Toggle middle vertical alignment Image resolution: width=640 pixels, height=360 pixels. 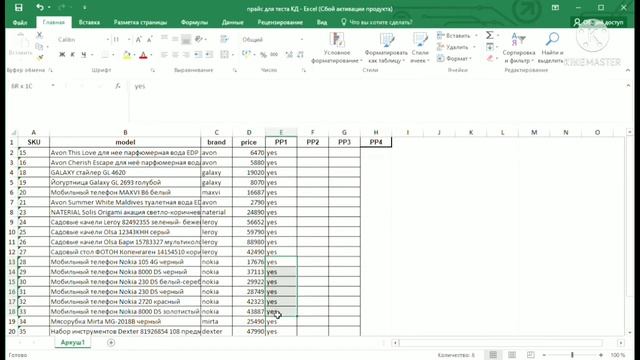tap(175, 39)
